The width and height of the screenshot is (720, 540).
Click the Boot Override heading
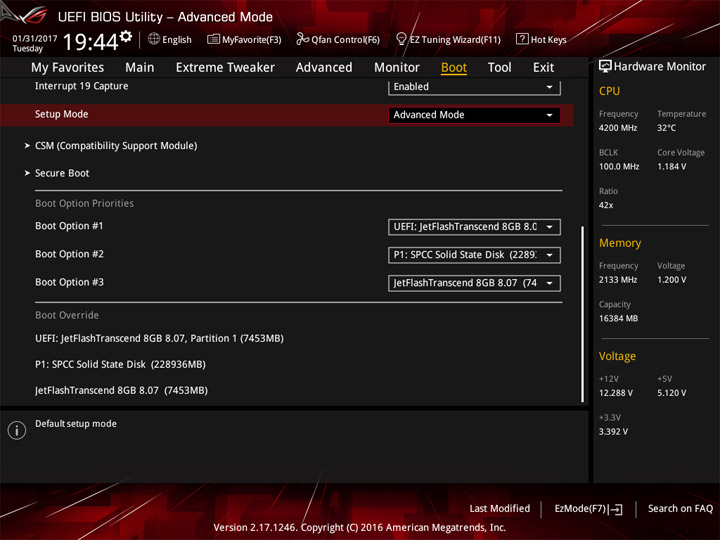67,315
